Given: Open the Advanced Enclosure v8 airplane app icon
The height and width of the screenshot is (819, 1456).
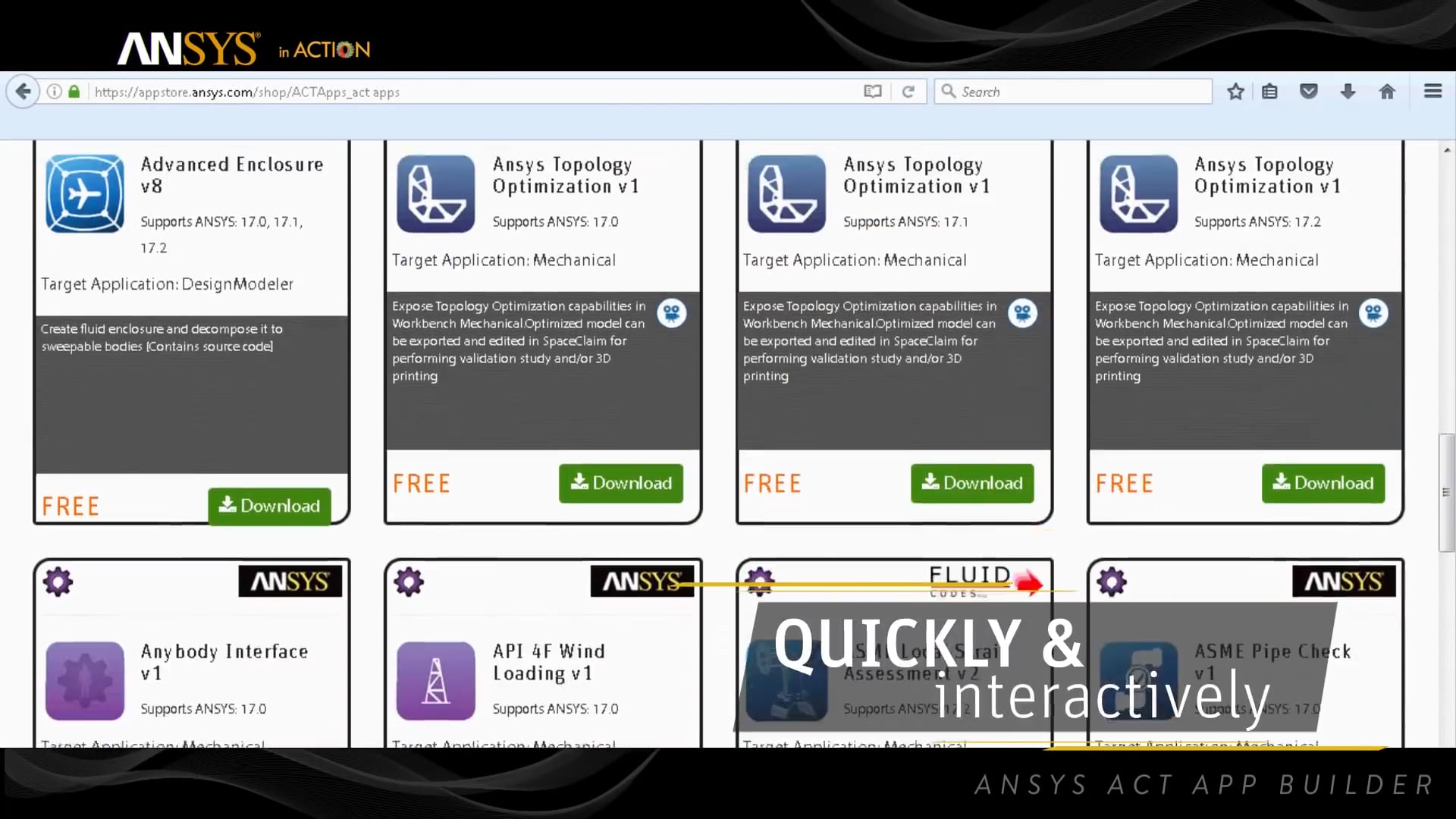Looking at the screenshot, I should click(x=84, y=194).
